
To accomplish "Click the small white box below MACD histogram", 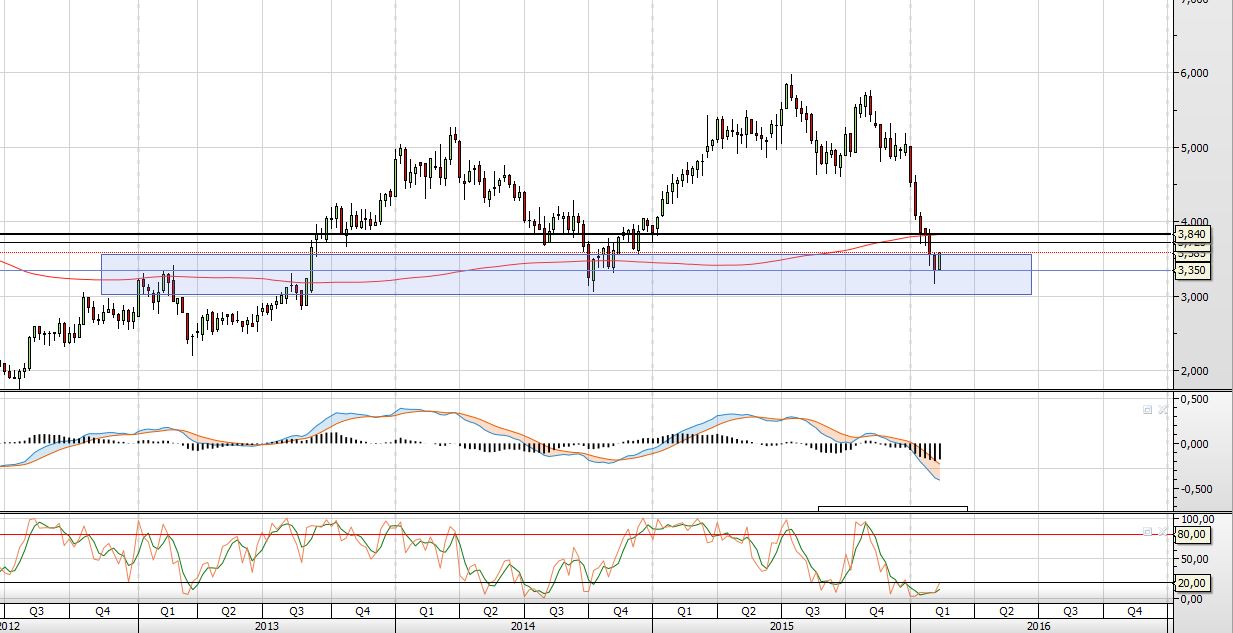I will 892,508.
